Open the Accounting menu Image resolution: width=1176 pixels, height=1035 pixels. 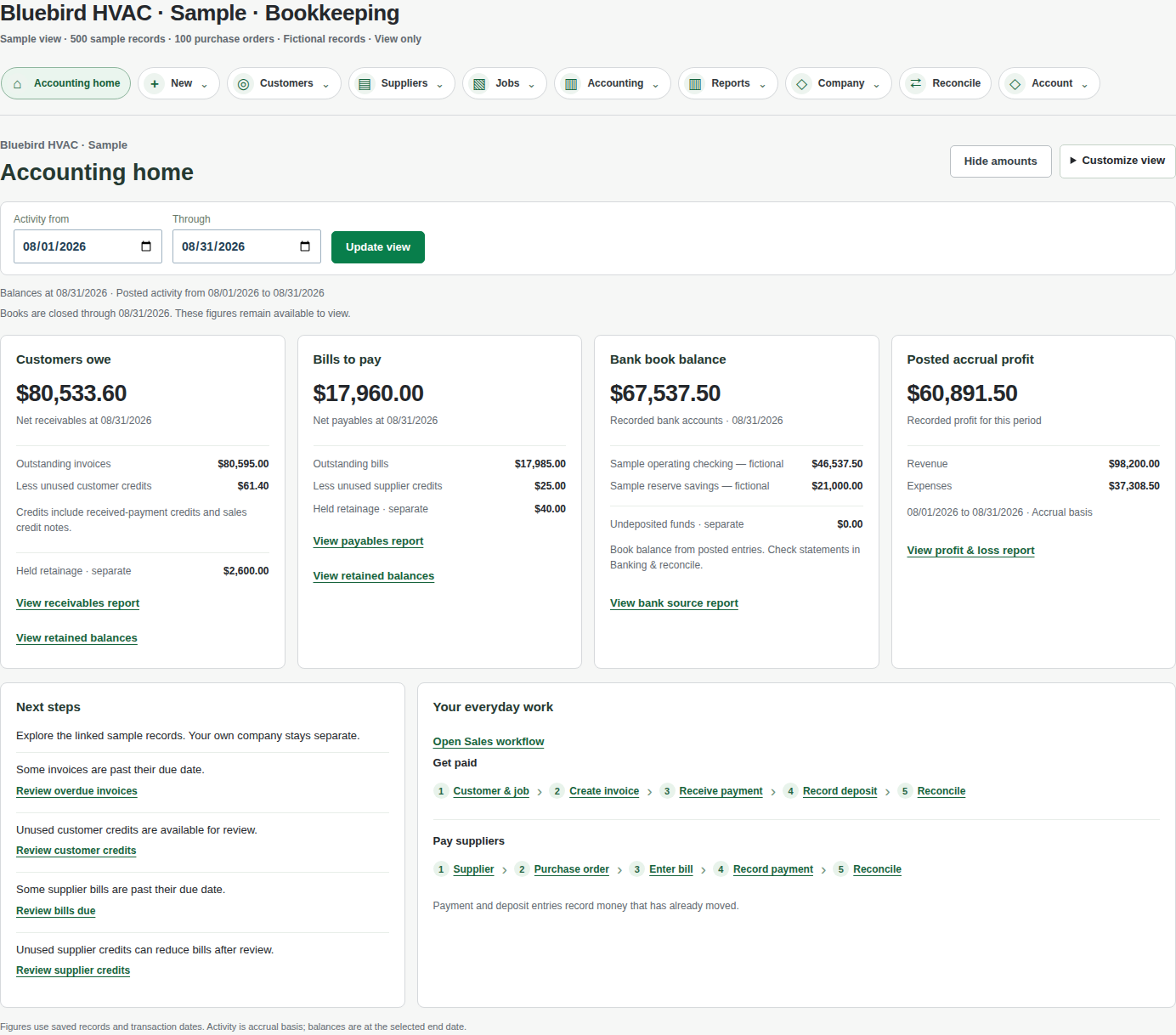point(613,83)
